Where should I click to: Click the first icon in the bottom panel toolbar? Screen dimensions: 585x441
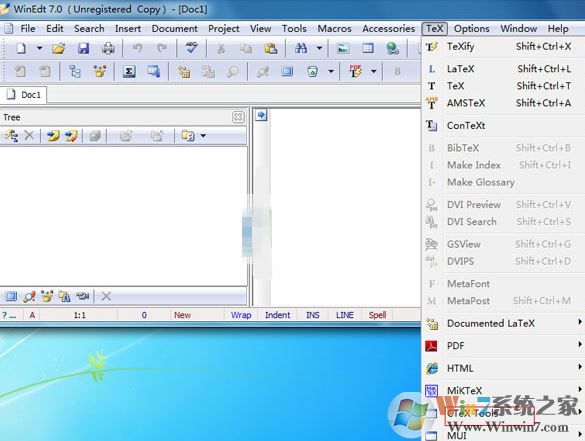coord(11,297)
